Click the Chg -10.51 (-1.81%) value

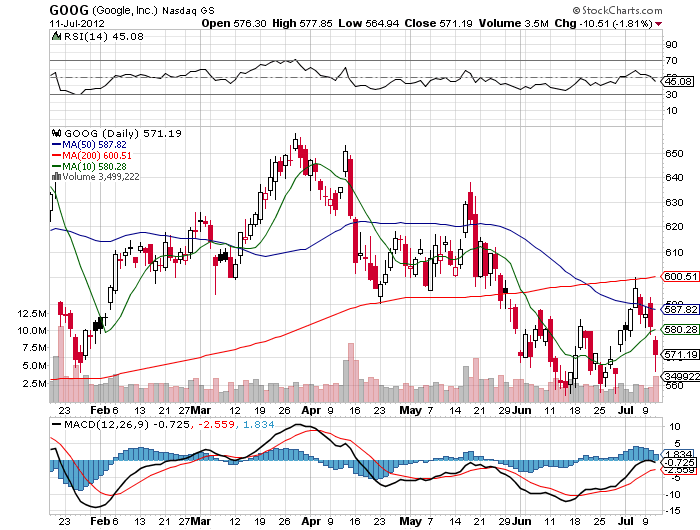coord(604,23)
